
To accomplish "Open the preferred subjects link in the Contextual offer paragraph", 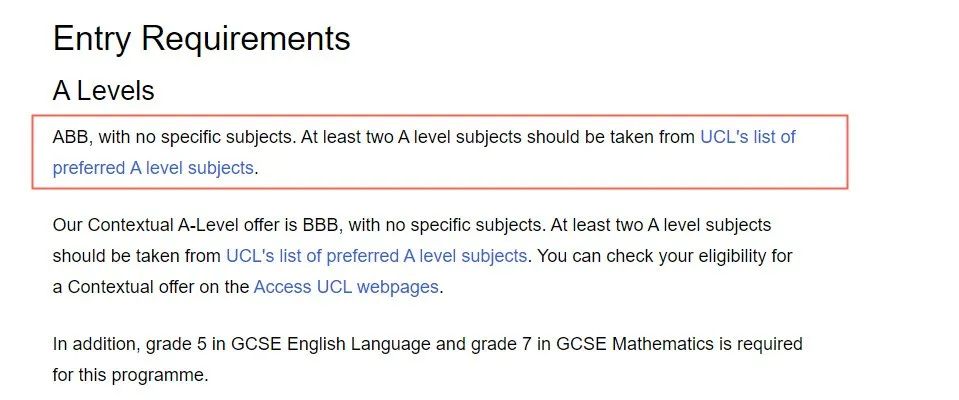I will pos(376,256).
